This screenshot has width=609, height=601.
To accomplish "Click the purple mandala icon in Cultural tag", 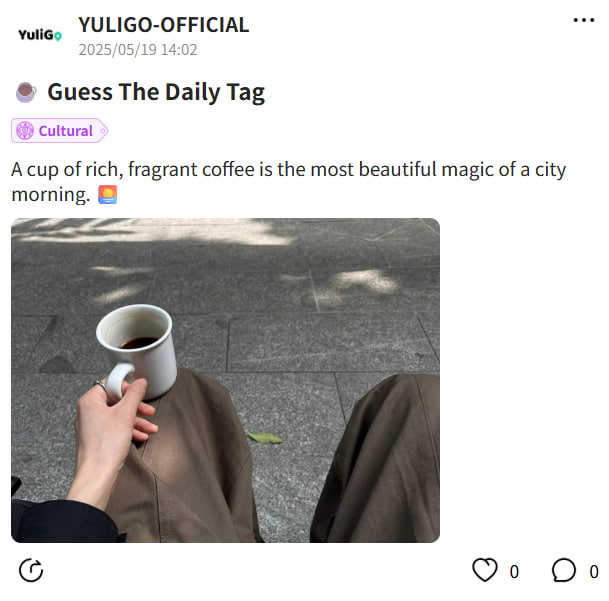I will pyautogui.click(x=25, y=131).
